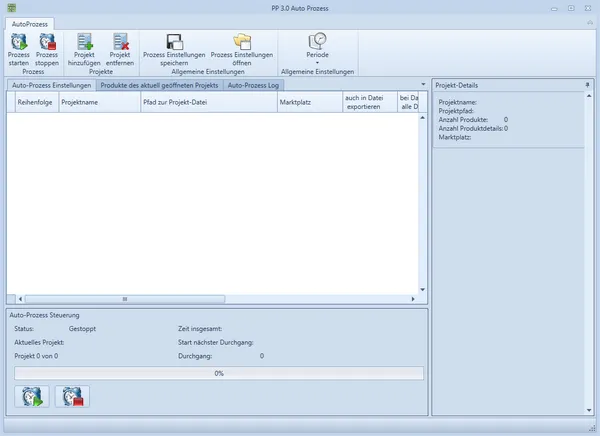Click the Auto-Prozess Steuerung heading
The height and width of the screenshot is (436, 600).
point(44,315)
